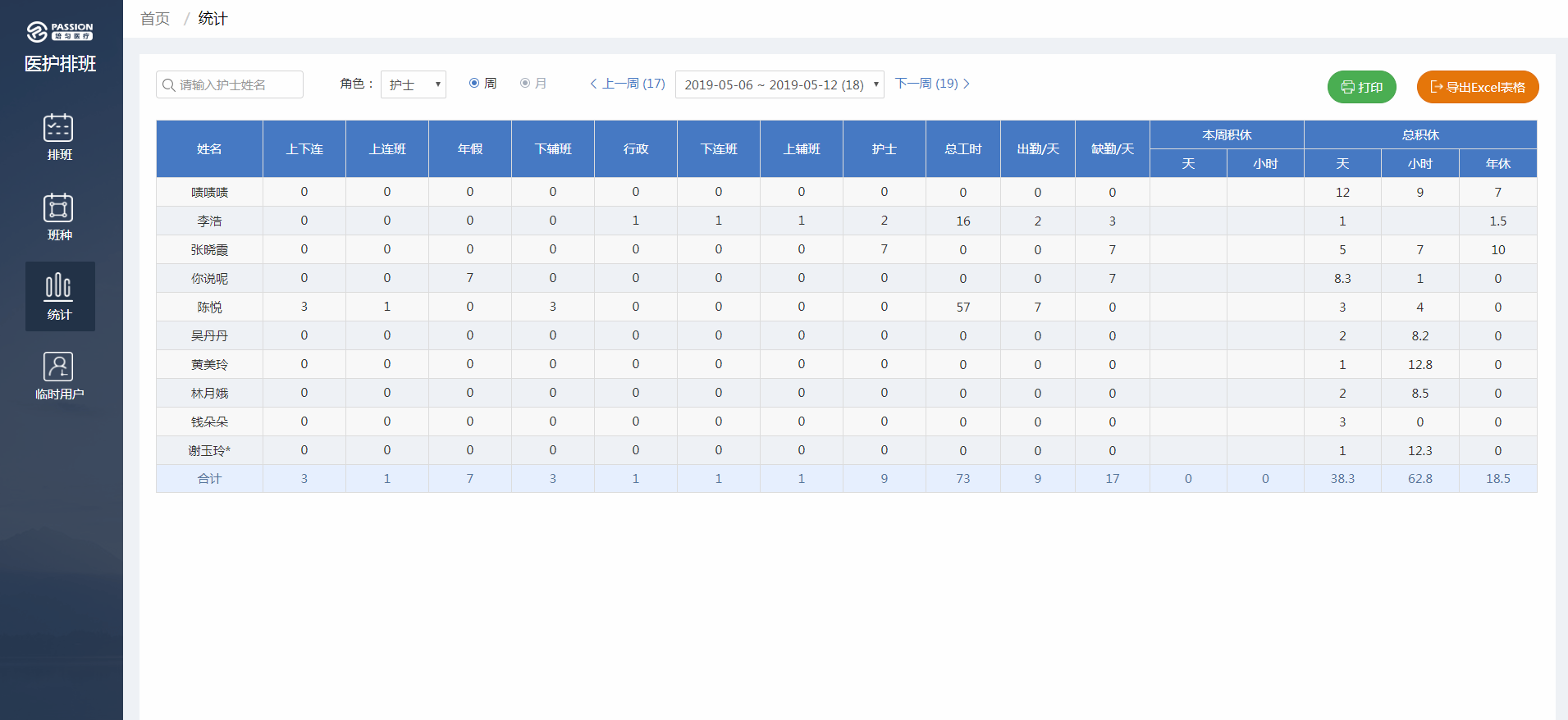Click the 姓名 column header
This screenshot has width=1568, height=720.
coord(209,149)
